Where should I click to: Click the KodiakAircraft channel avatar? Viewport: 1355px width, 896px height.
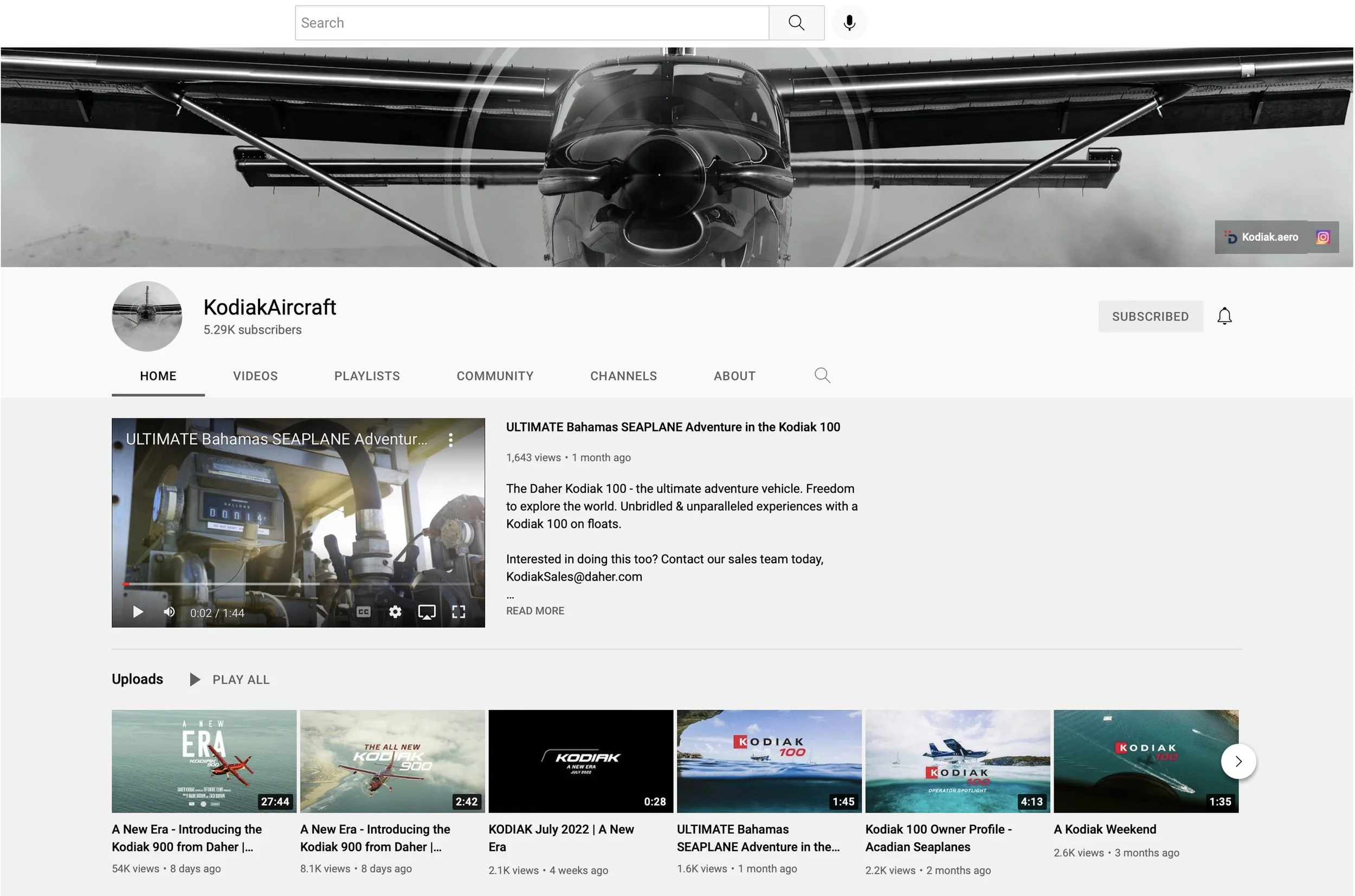click(147, 316)
